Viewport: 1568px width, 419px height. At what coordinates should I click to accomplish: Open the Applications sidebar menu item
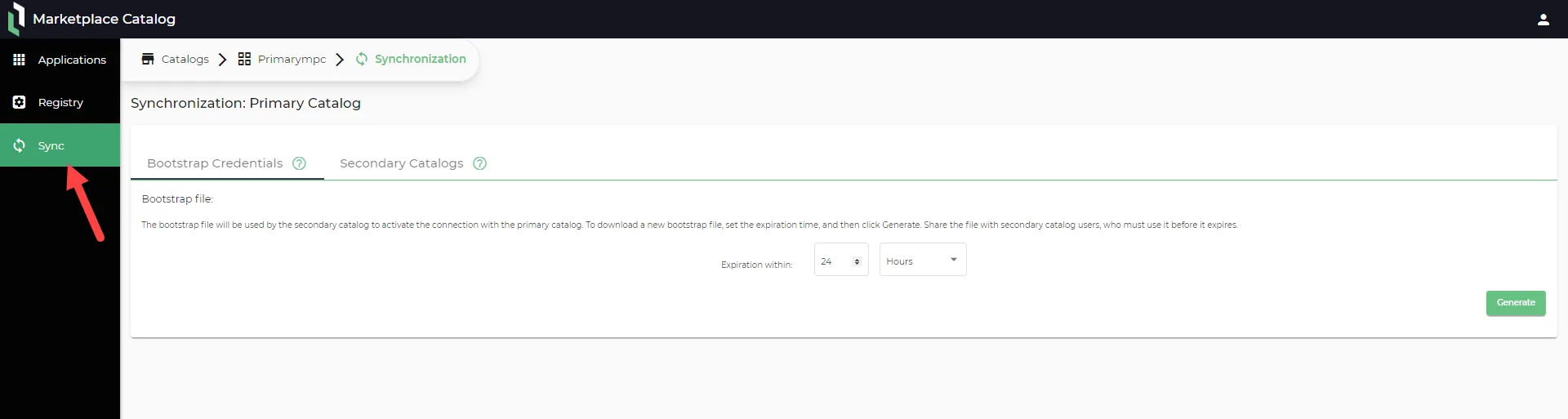coord(60,60)
